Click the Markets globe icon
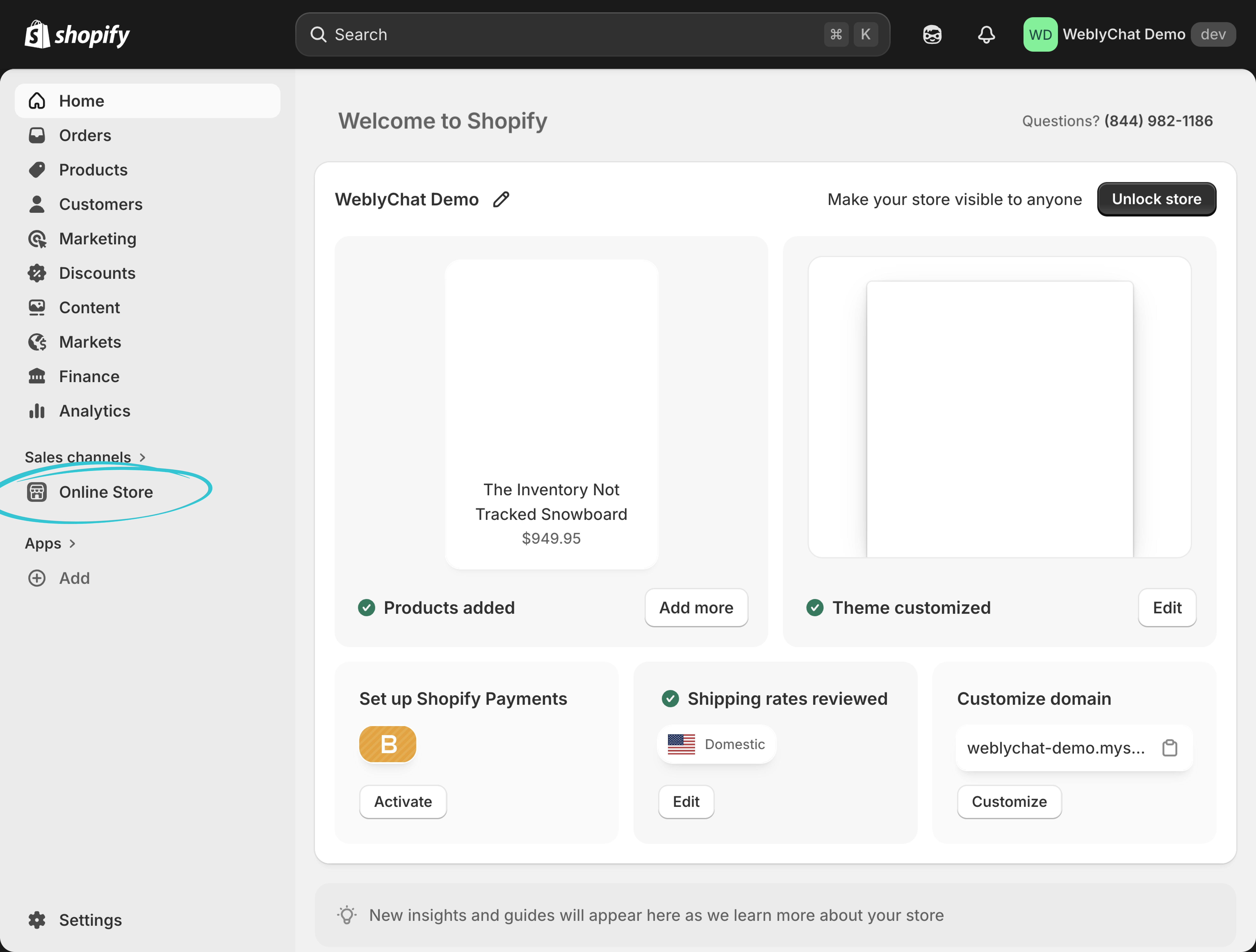This screenshot has width=1256, height=952. [x=37, y=342]
